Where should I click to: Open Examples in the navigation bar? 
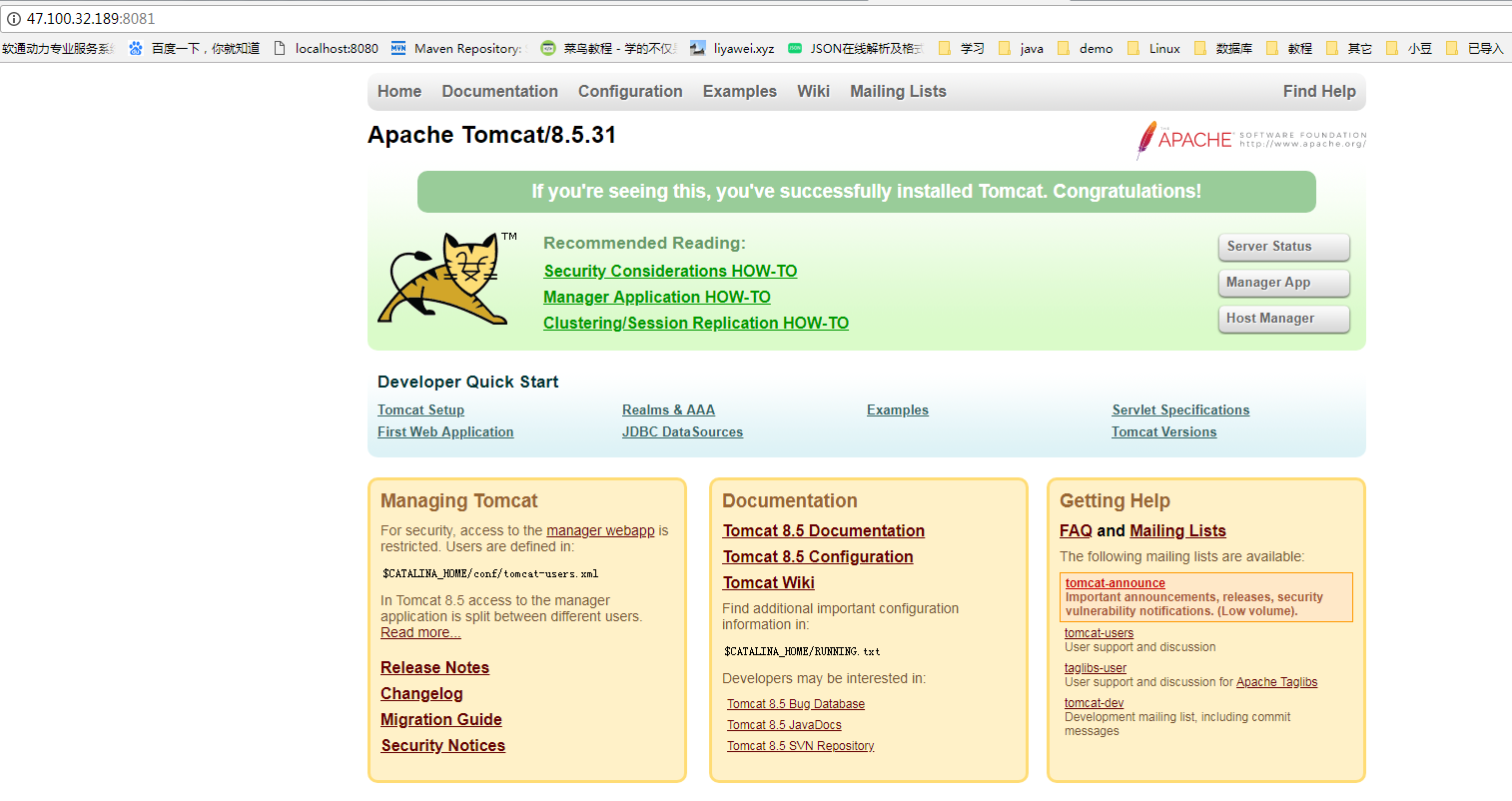click(739, 91)
